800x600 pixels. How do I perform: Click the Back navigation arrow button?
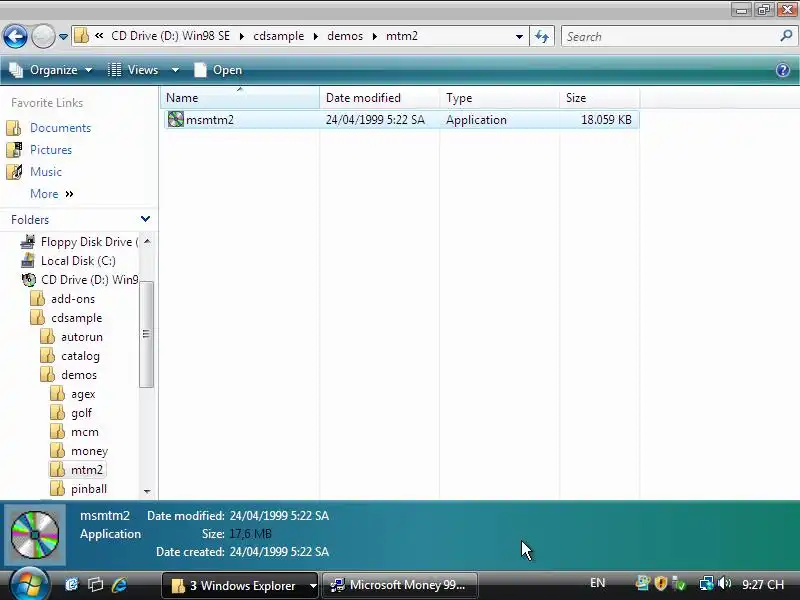coord(15,37)
